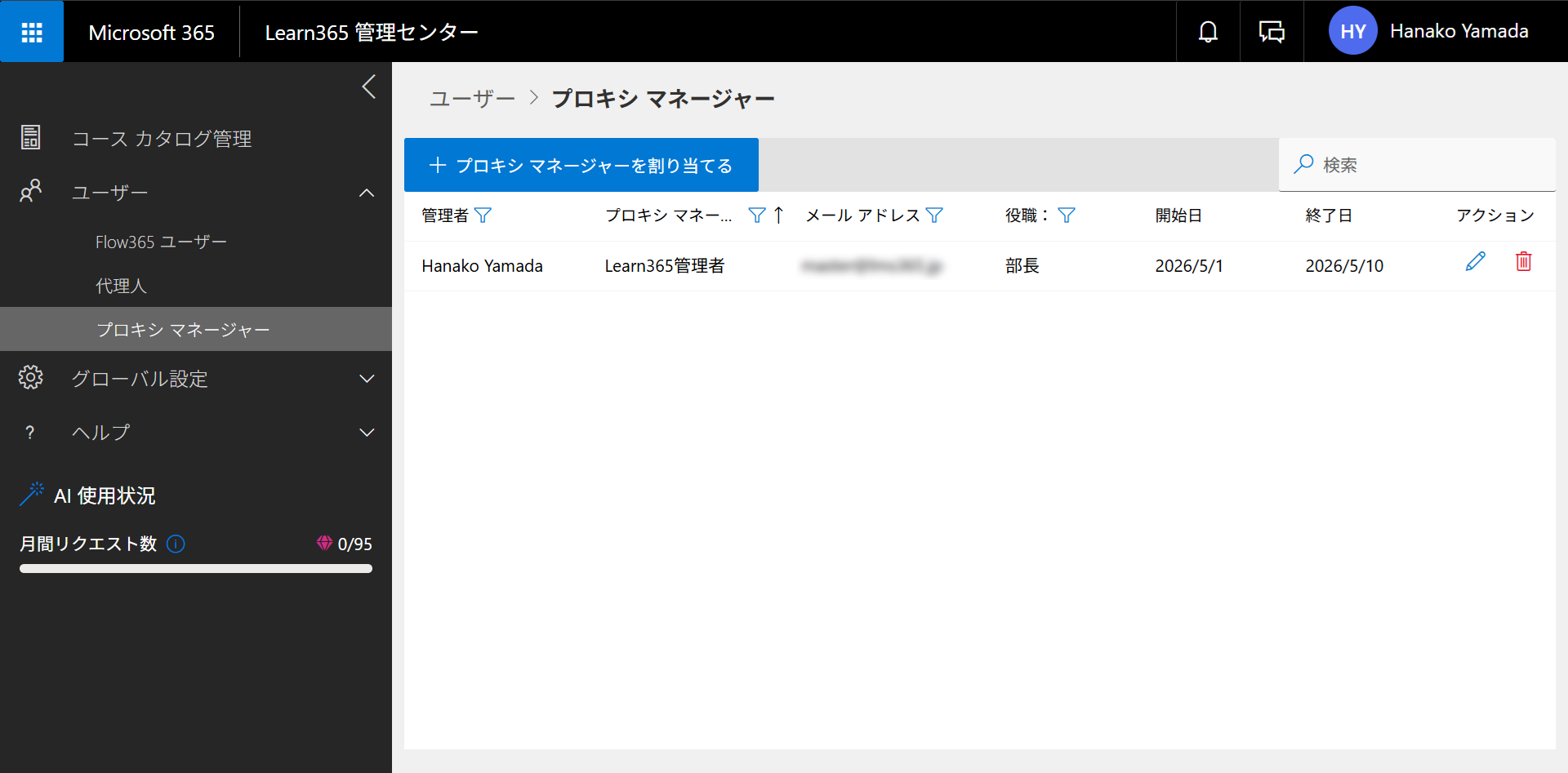Click the Hanako Yamada table cell
This screenshot has width=1568, height=773.
[x=482, y=266]
